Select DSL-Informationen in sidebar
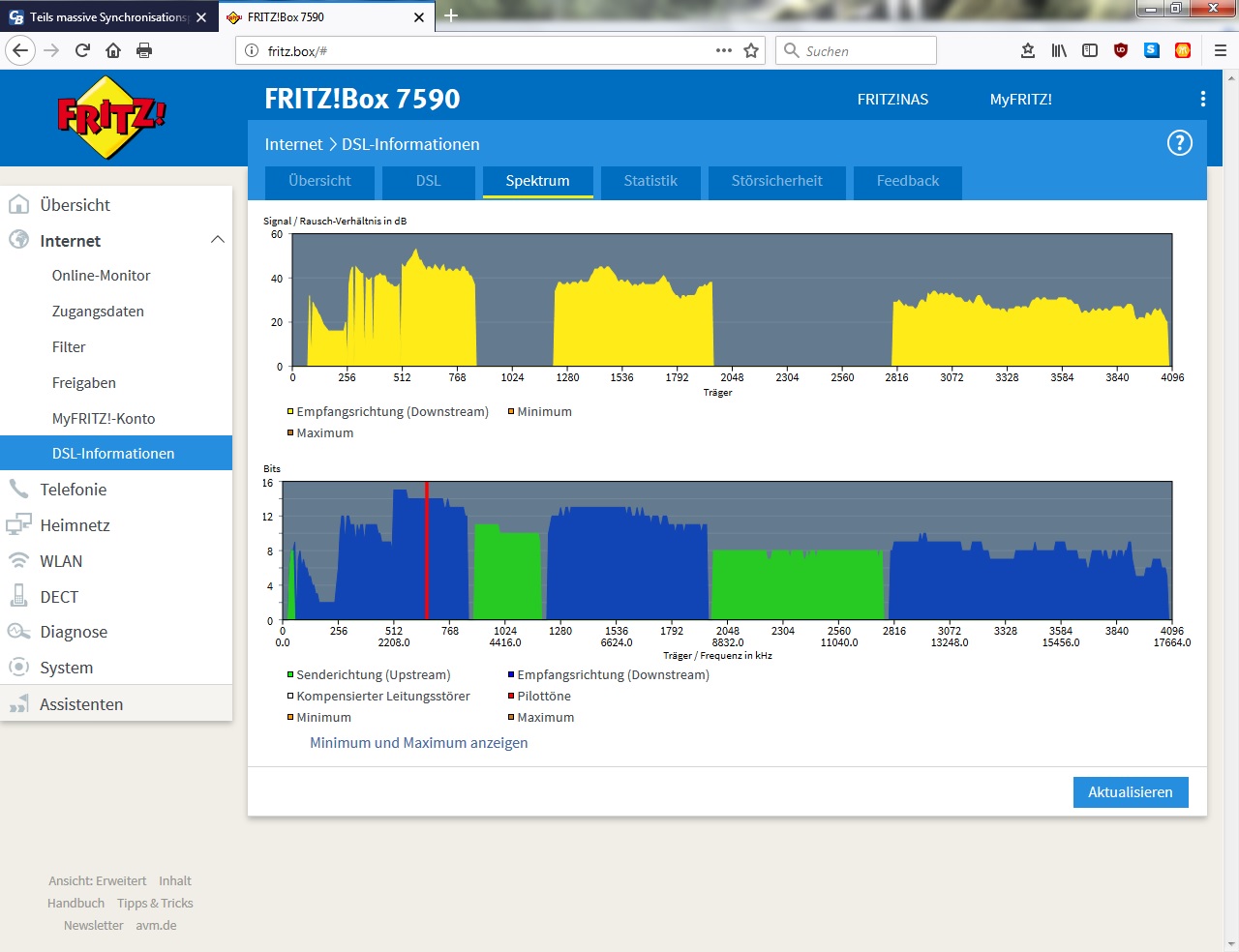This screenshot has height=952, width=1239. click(116, 454)
